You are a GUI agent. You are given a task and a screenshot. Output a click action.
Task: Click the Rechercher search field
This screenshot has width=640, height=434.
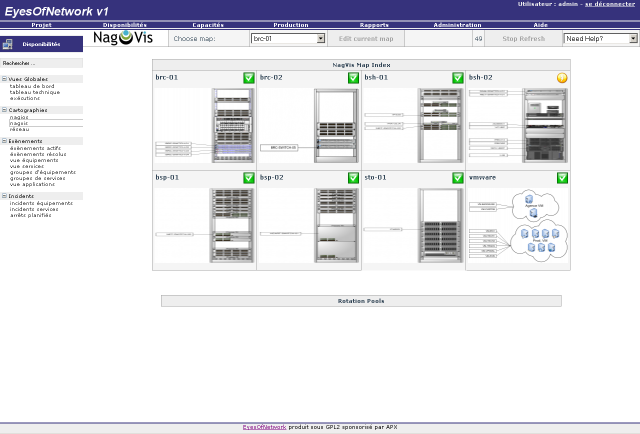coord(42,63)
